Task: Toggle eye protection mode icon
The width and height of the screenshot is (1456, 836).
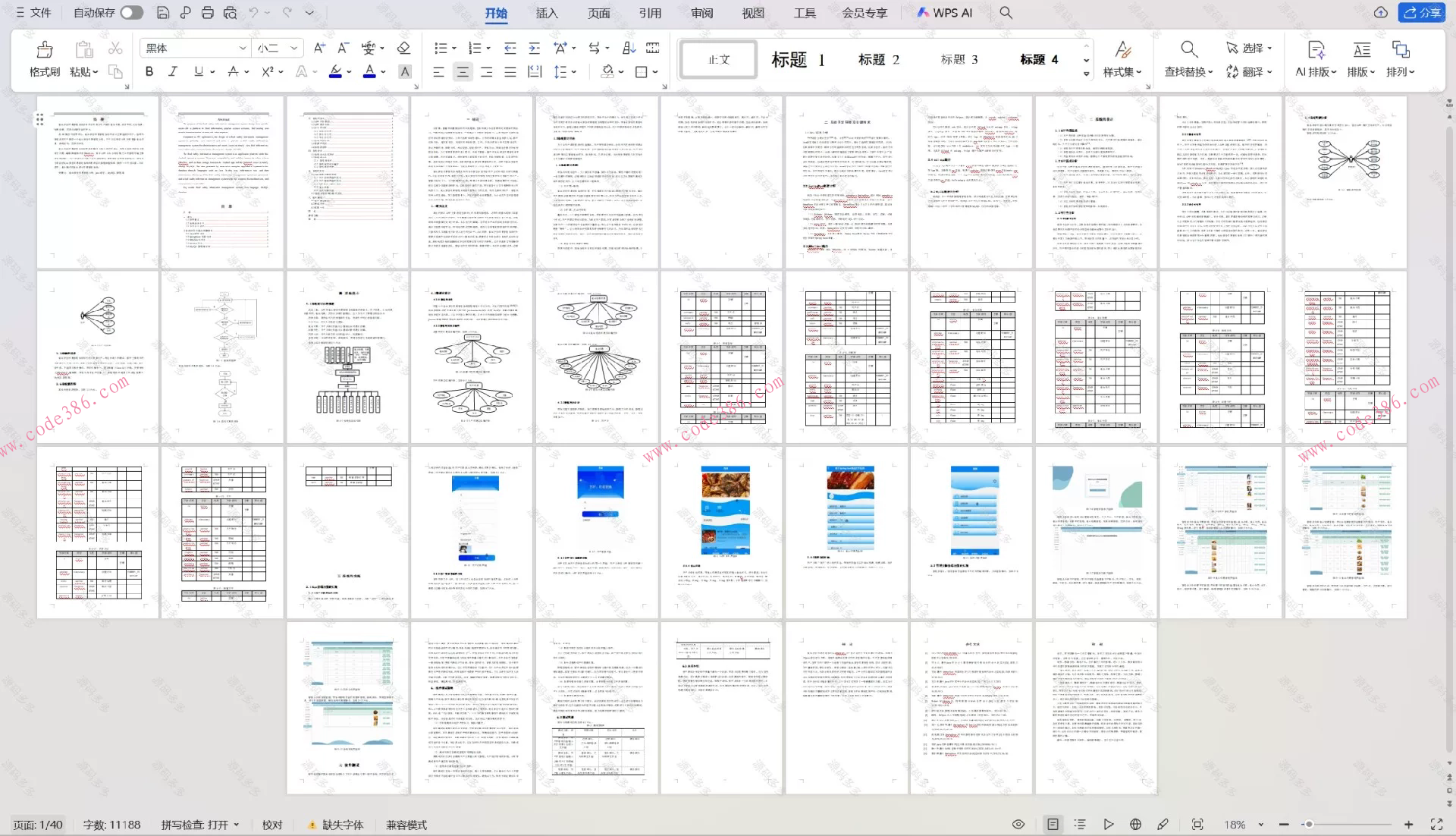Action: [1018, 824]
